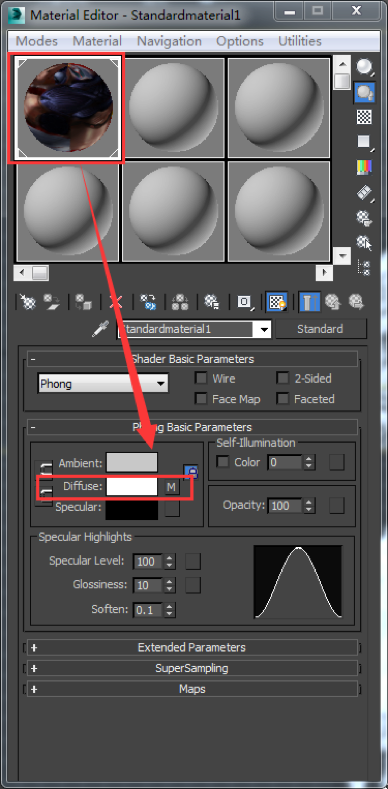The height and width of the screenshot is (789, 388).
Task: Click the Put to Library icon
Action: [211, 302]
